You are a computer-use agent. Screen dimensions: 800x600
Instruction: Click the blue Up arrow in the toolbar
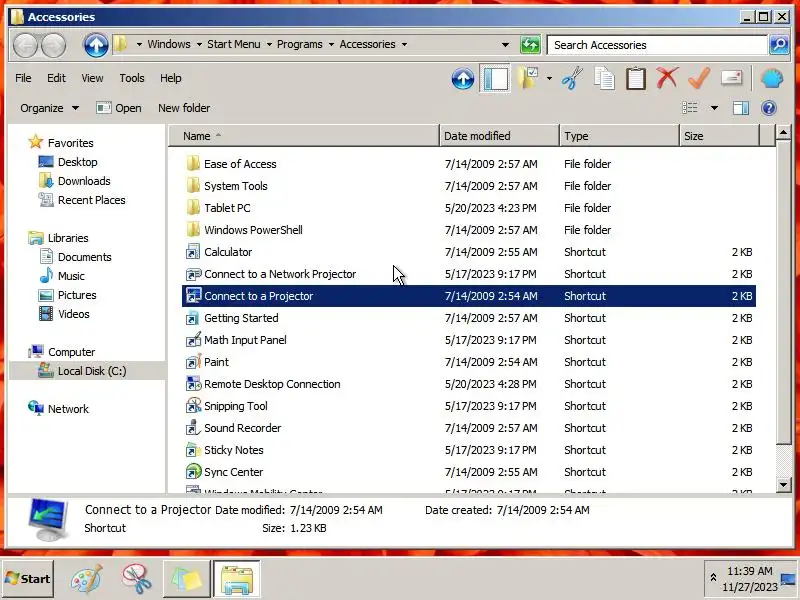(463, 79)
